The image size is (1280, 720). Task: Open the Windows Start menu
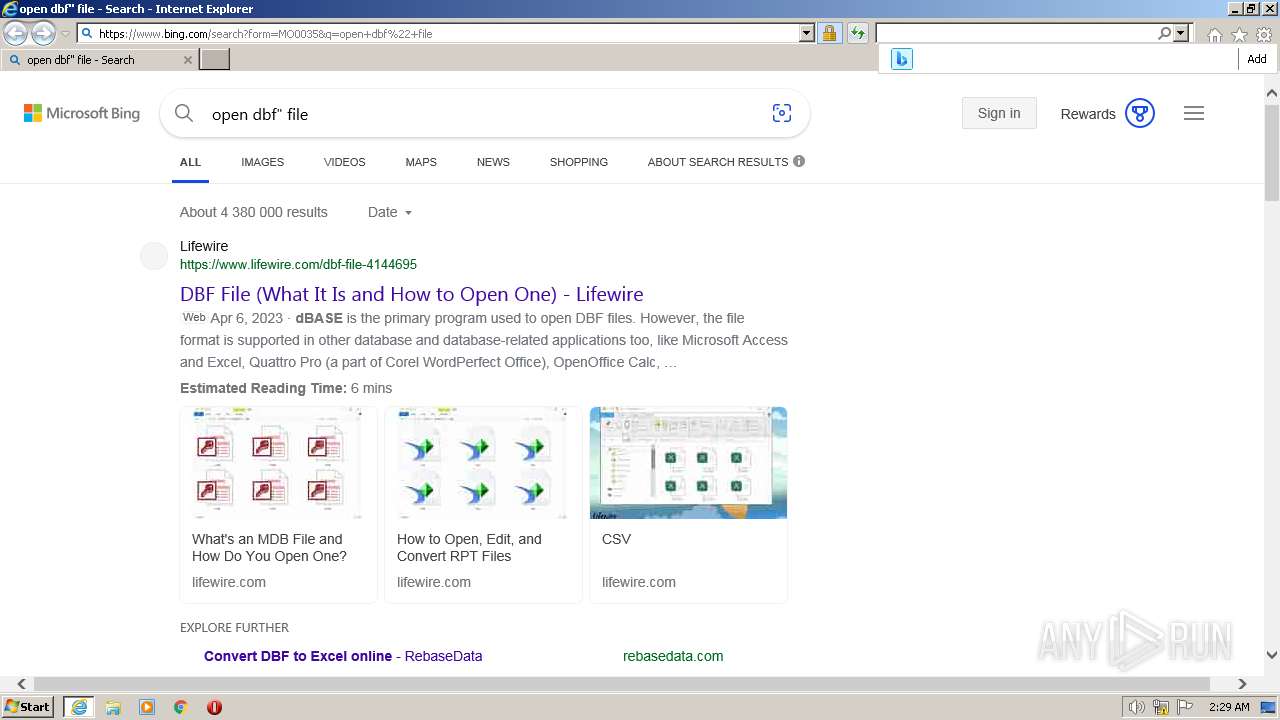tap(27, 707)
